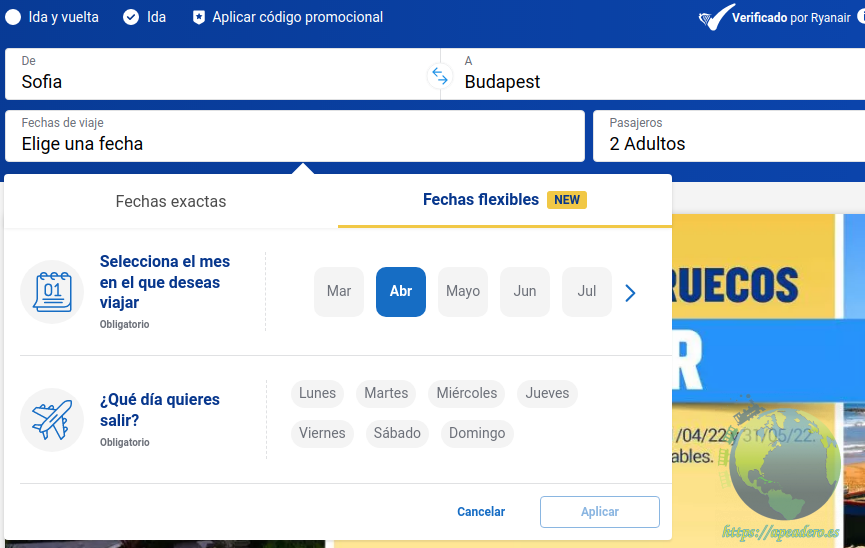Image resolution: width=865 pixels, height=548 pixels.
Task: Select the Ida y vuelta radio option
Action: [13, 17]
